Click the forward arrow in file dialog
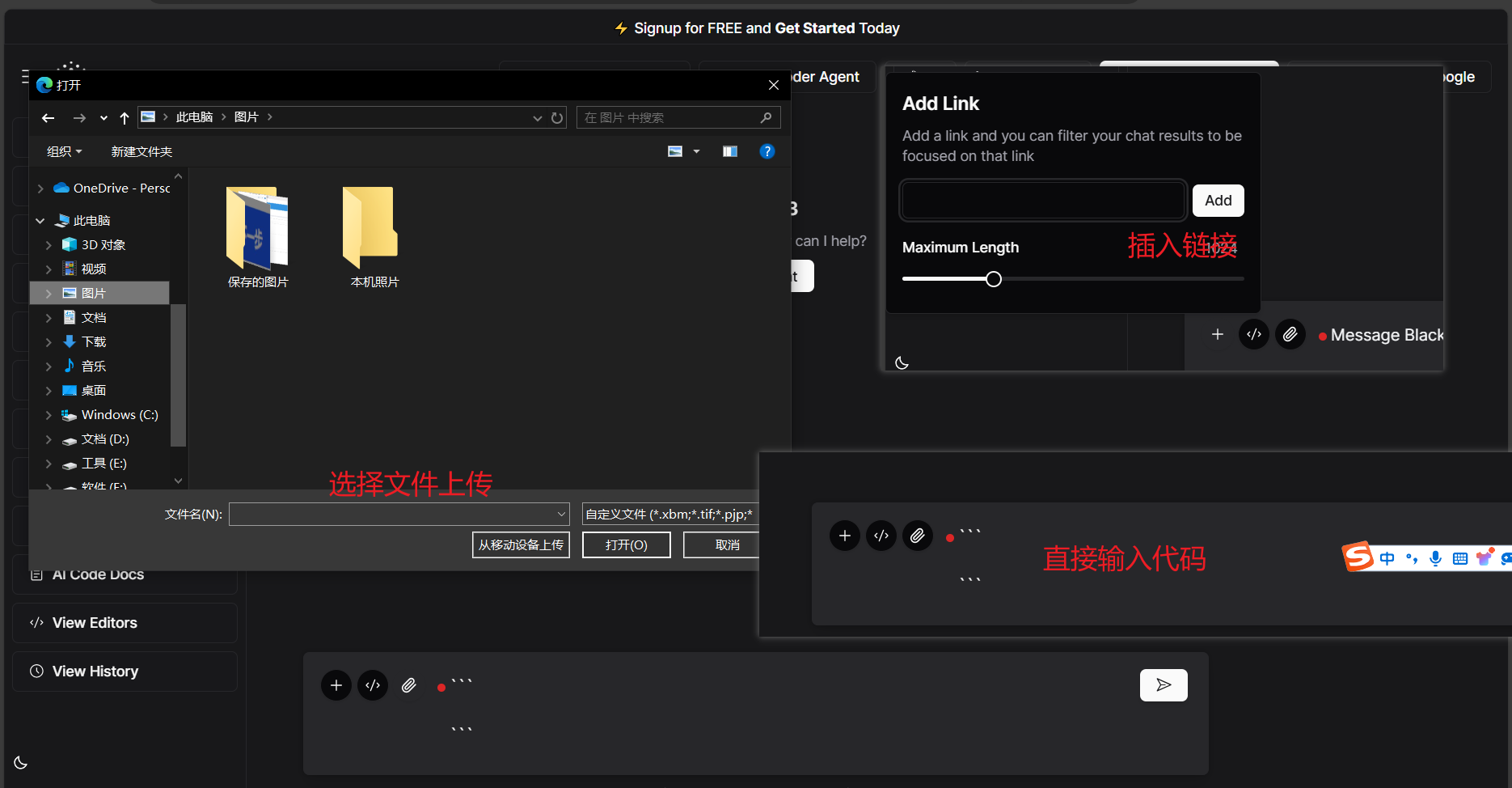This screenshot has width=1512, height=788. pos(79,118)
